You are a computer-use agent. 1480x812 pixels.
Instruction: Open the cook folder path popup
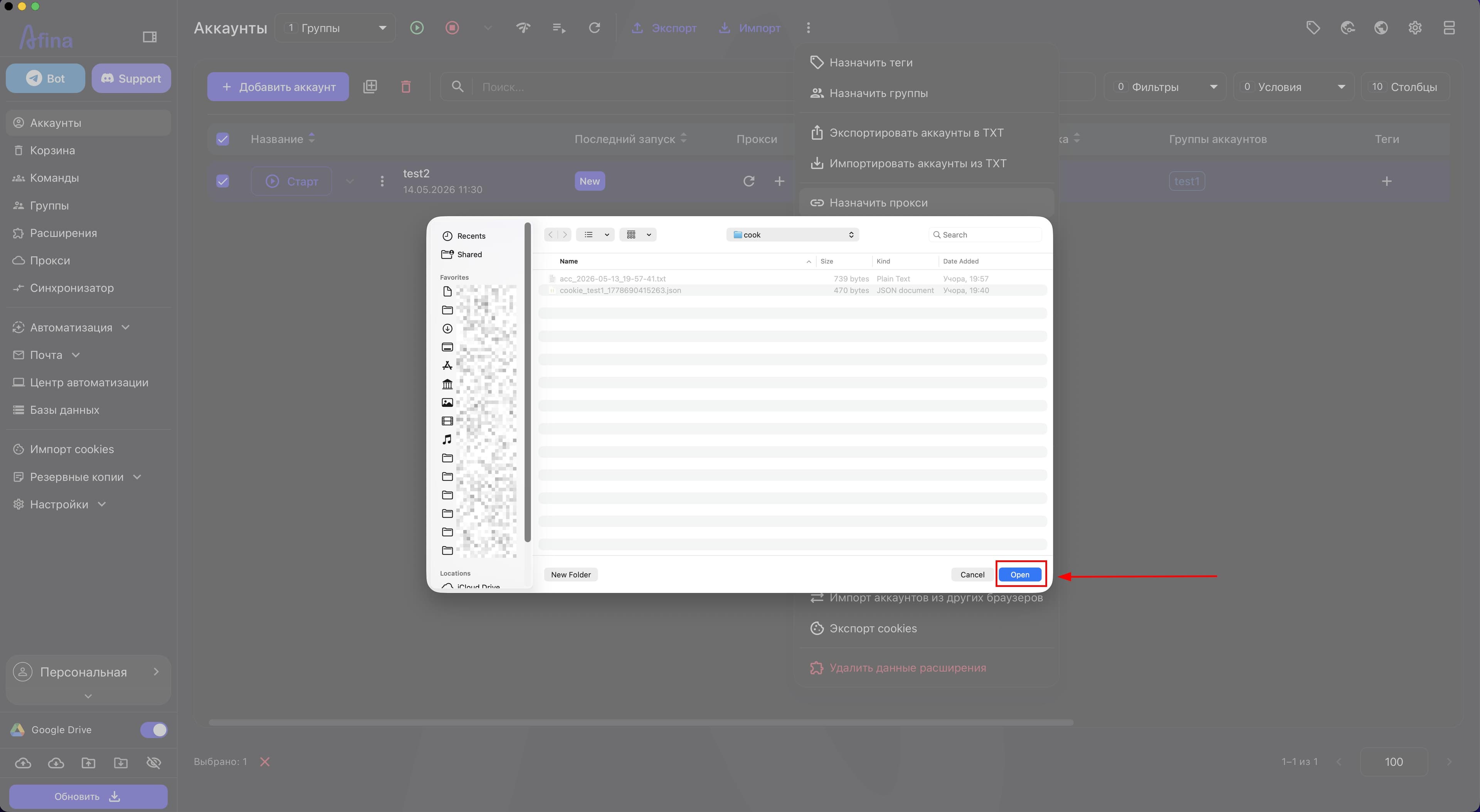792,234
